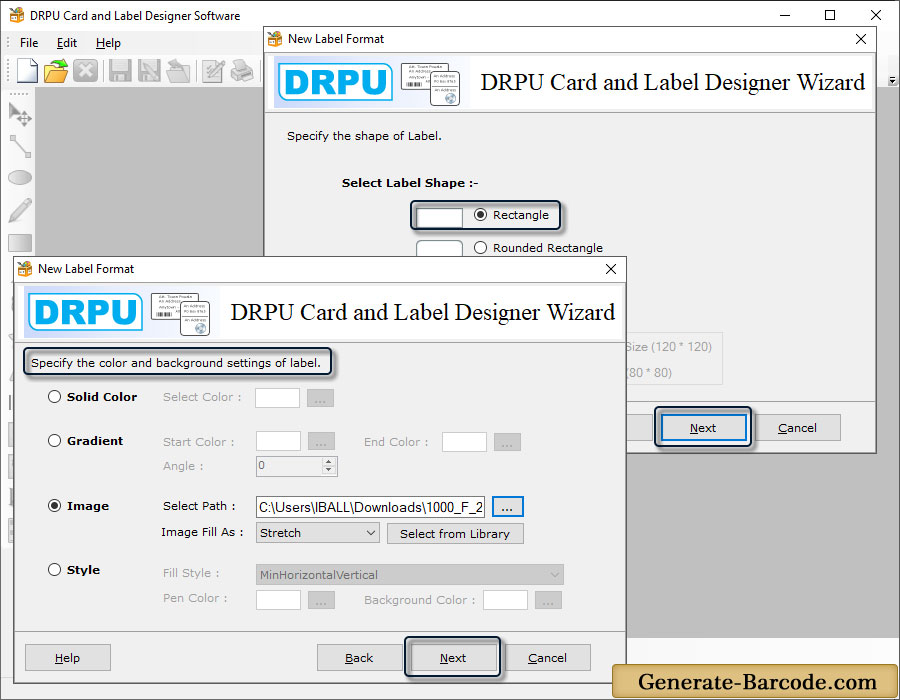This screenshot has width=900, height=700.
Task: Open color picker beside Background Color
Action: coord(548,600)
